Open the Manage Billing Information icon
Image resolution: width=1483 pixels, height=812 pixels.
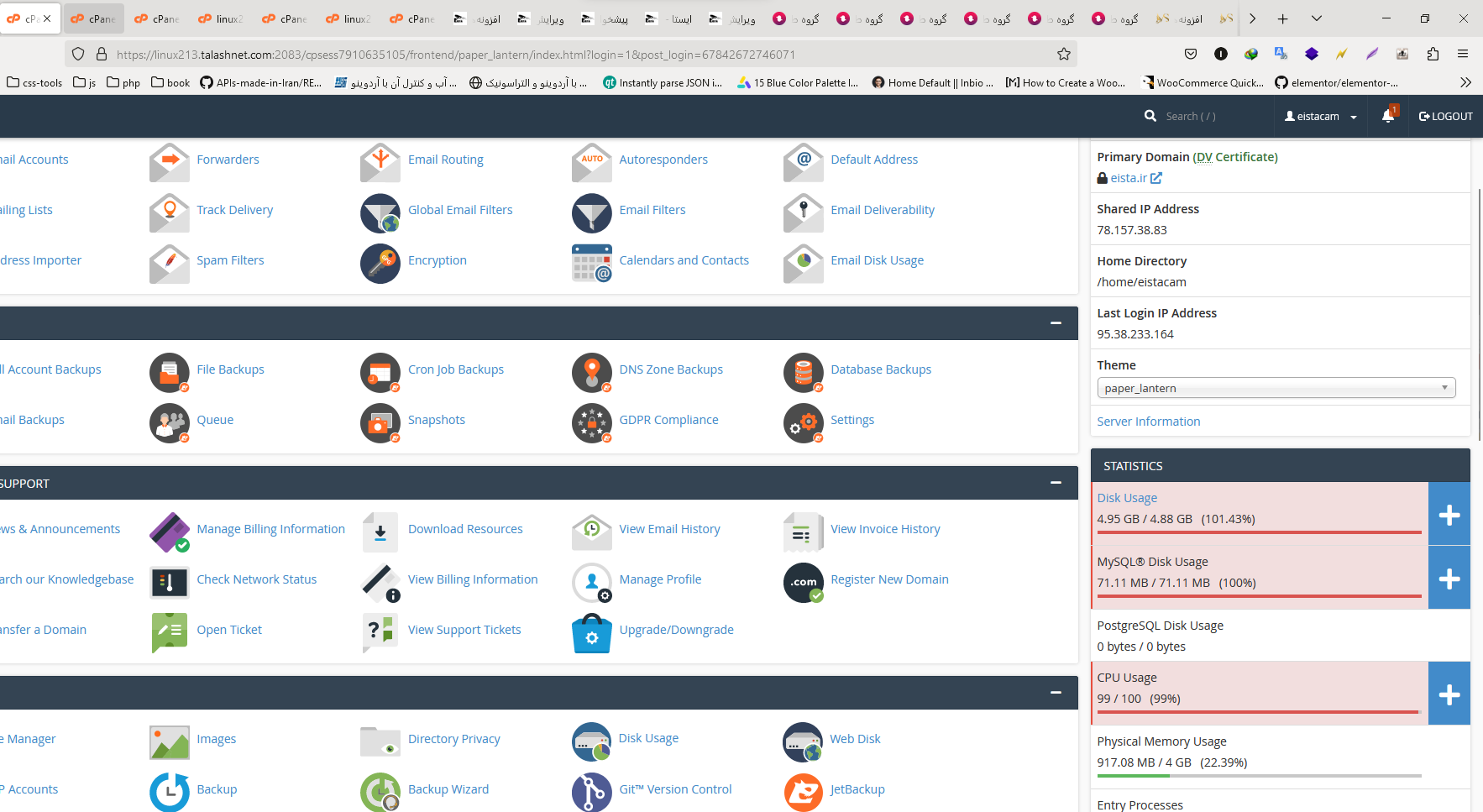170,532
